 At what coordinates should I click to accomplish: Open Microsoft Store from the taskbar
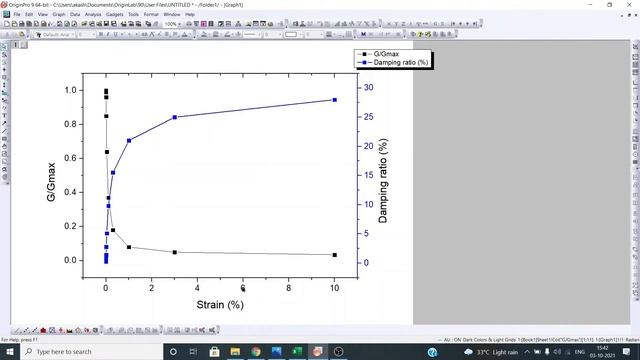tap(214, 351)
